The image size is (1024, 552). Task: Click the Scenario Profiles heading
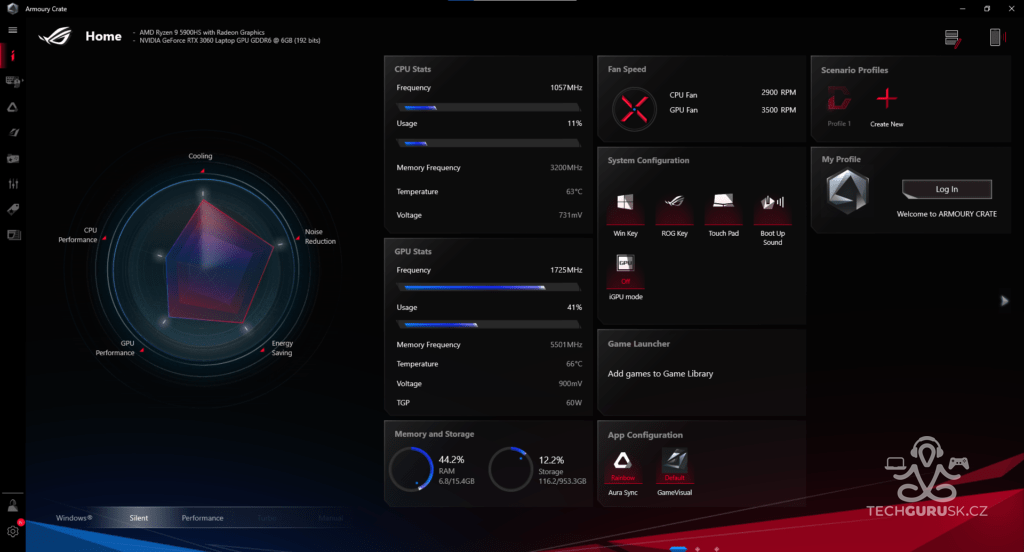click(x=854, y=70)
